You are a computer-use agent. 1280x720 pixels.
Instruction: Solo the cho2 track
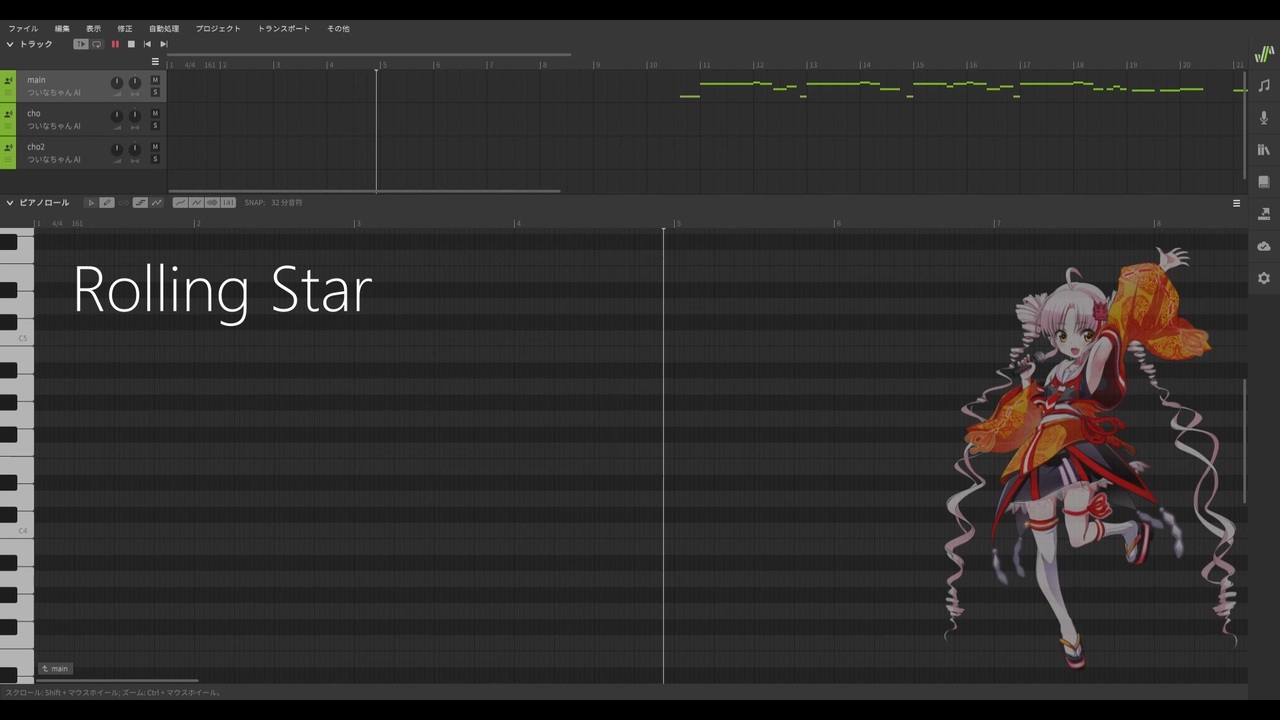pyautogui.click(x=155, y=159)
